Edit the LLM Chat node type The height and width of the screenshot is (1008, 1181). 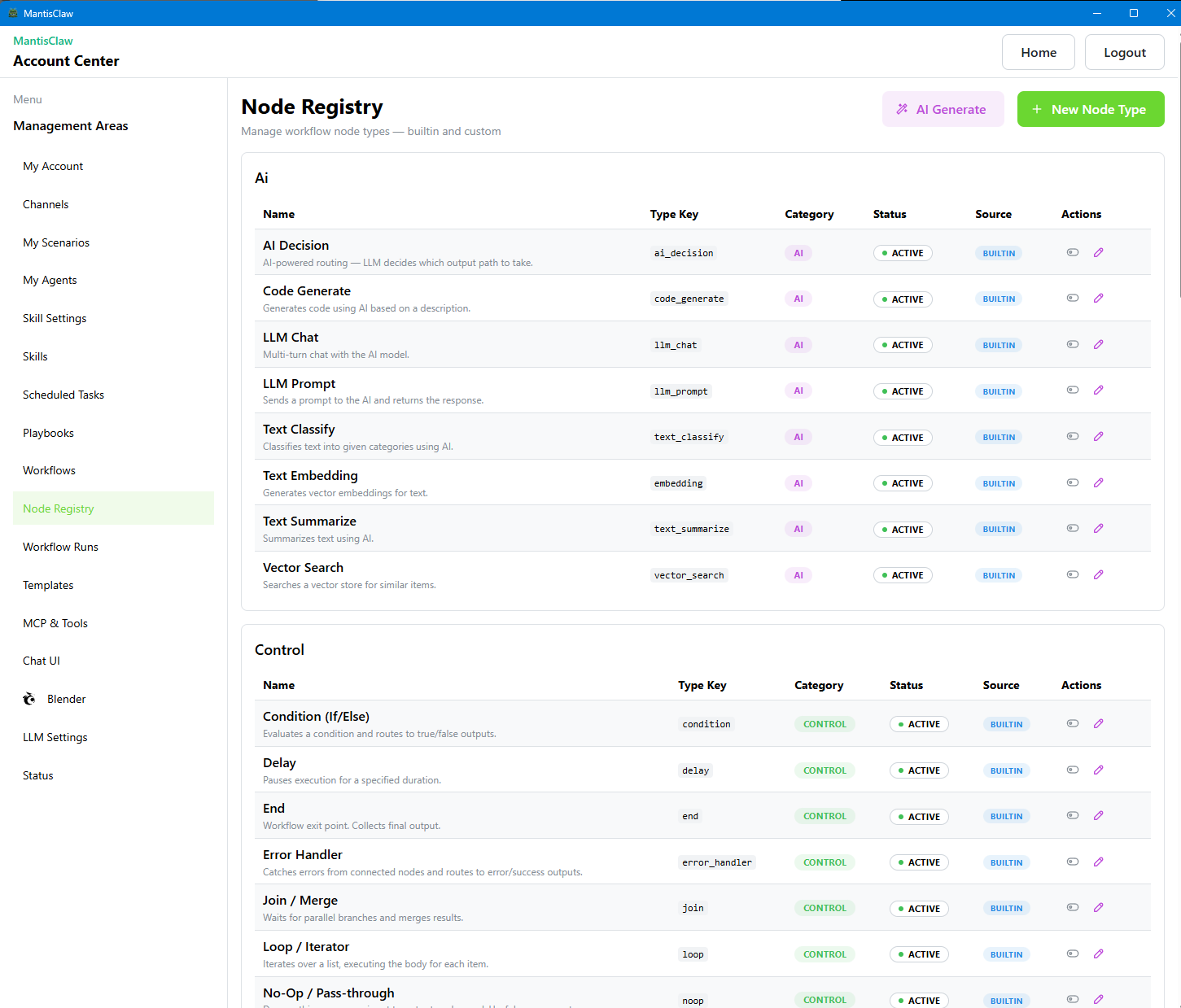(x=1099, y=344)
